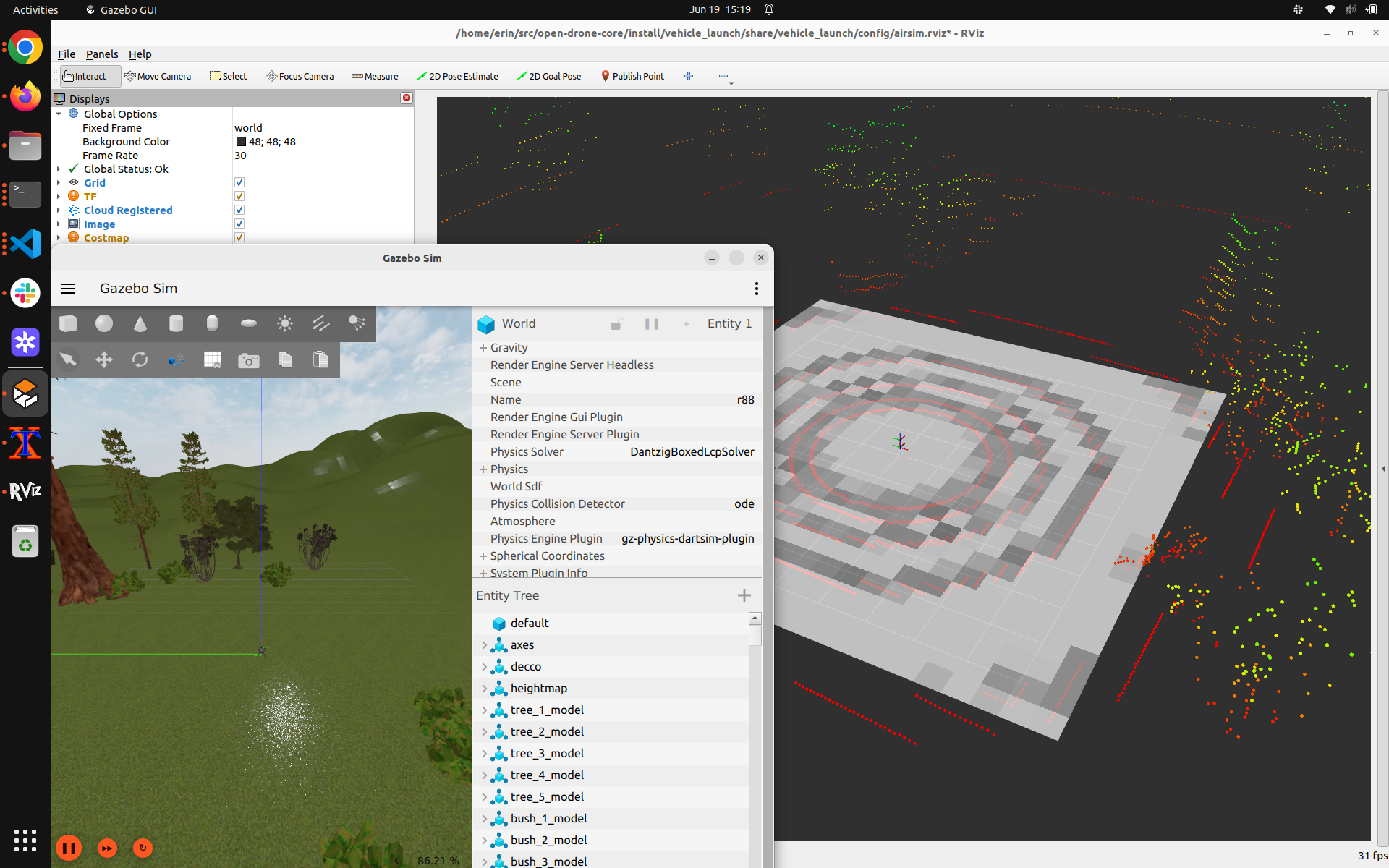Activate the translate mode tool

104,359
